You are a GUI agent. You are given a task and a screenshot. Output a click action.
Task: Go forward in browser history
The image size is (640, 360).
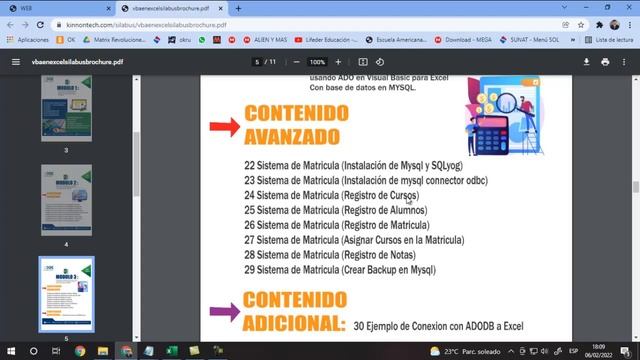25,25
